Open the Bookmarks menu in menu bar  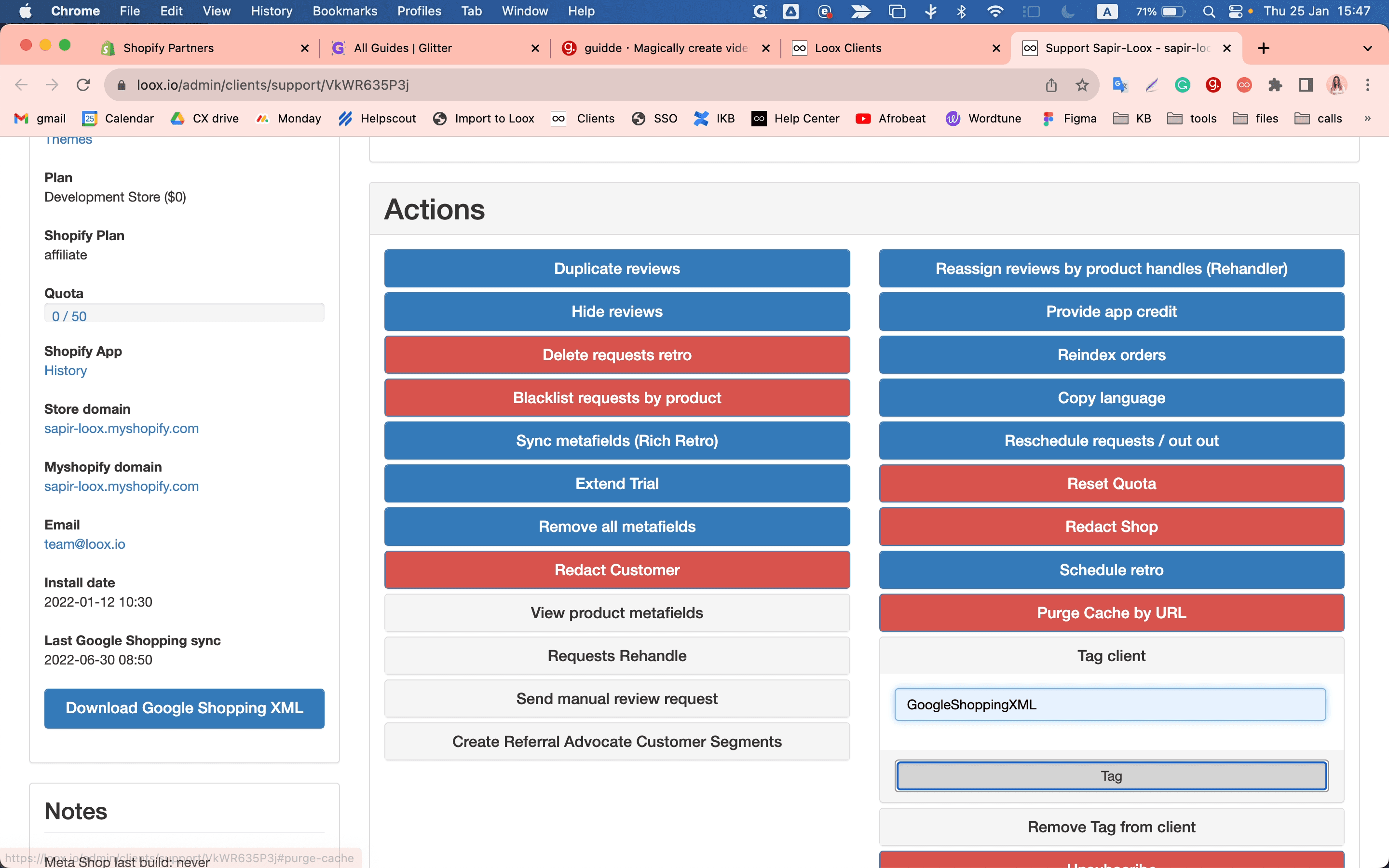point(345,12)
